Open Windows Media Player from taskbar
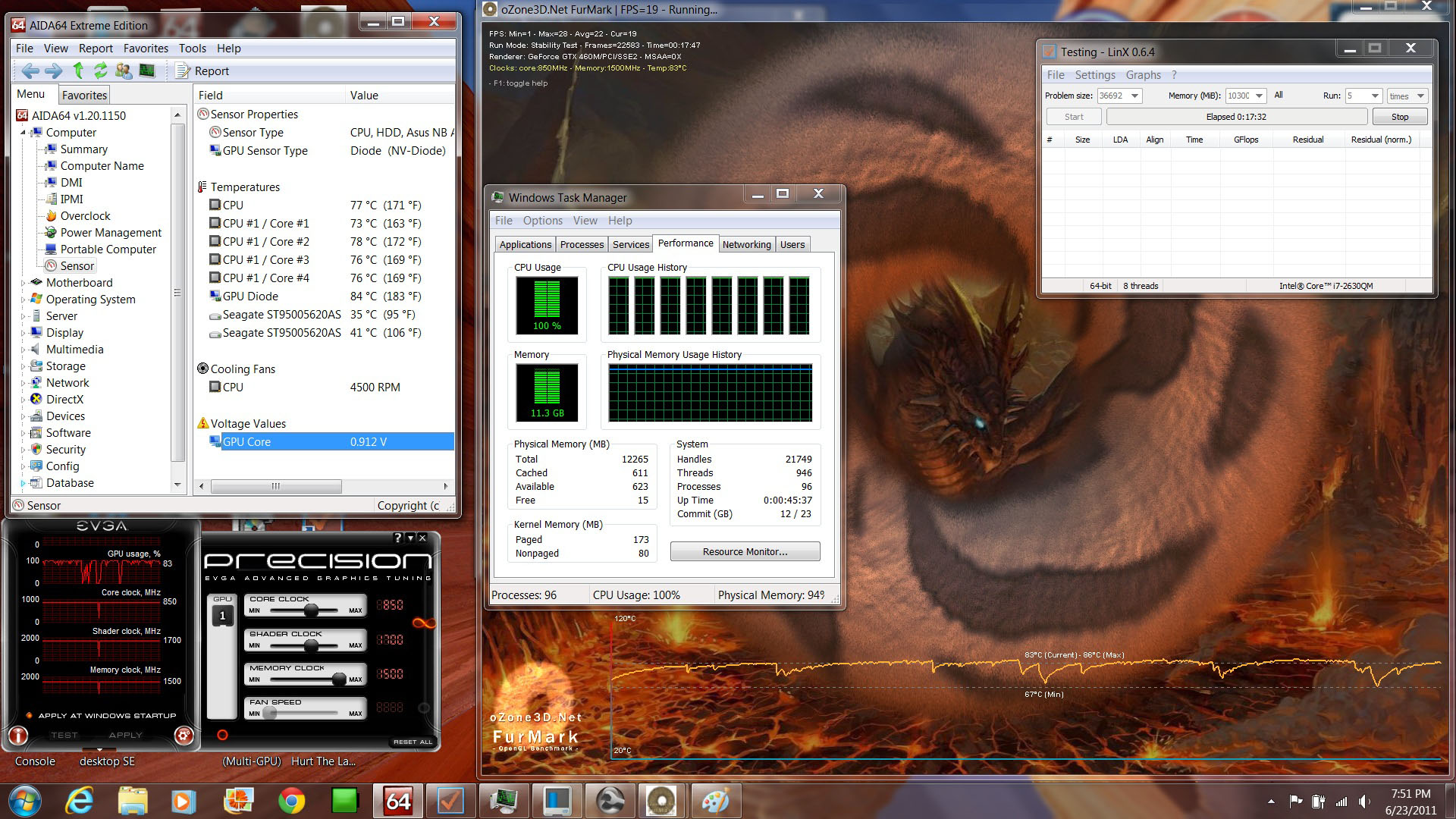The width and height of the screenshot is (1456, 819). [x=184, y=801]
